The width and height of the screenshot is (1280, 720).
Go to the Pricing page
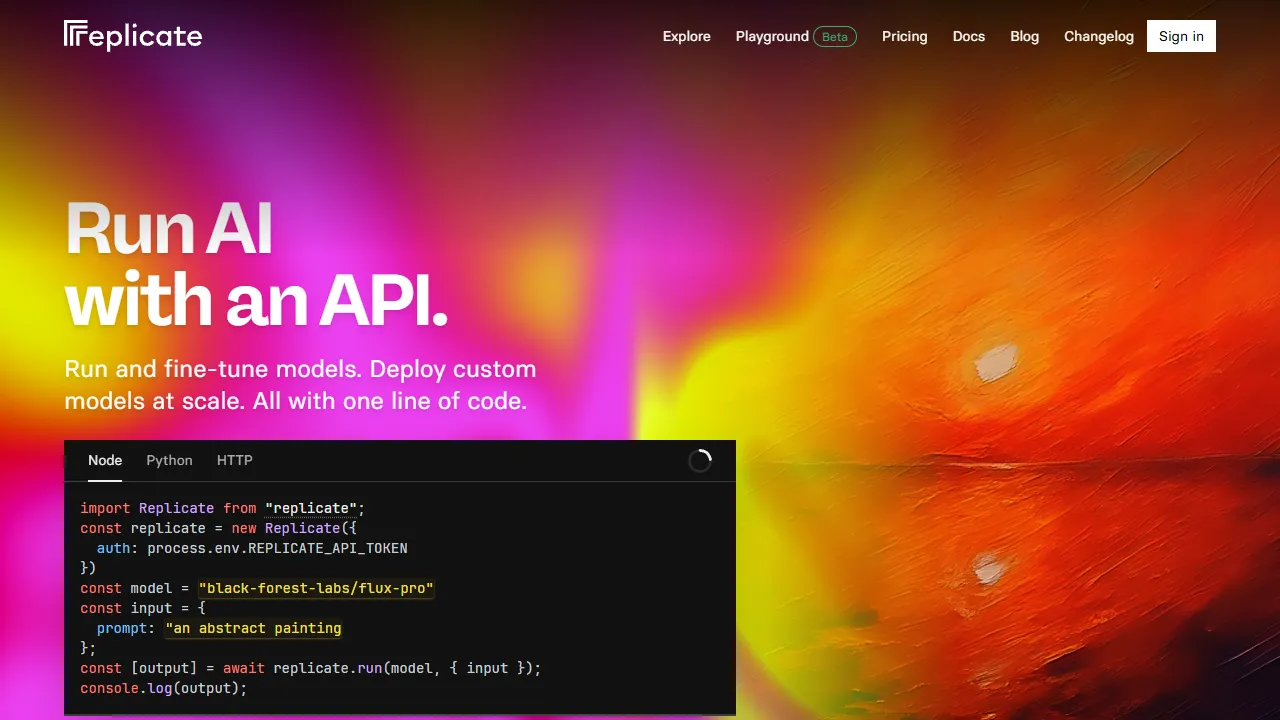coord(905,36)
